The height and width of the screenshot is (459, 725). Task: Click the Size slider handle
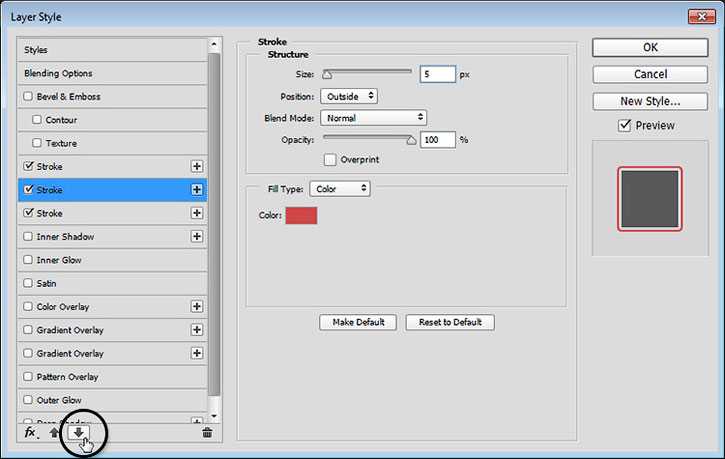pyautogui.click(x=327, y=75)
